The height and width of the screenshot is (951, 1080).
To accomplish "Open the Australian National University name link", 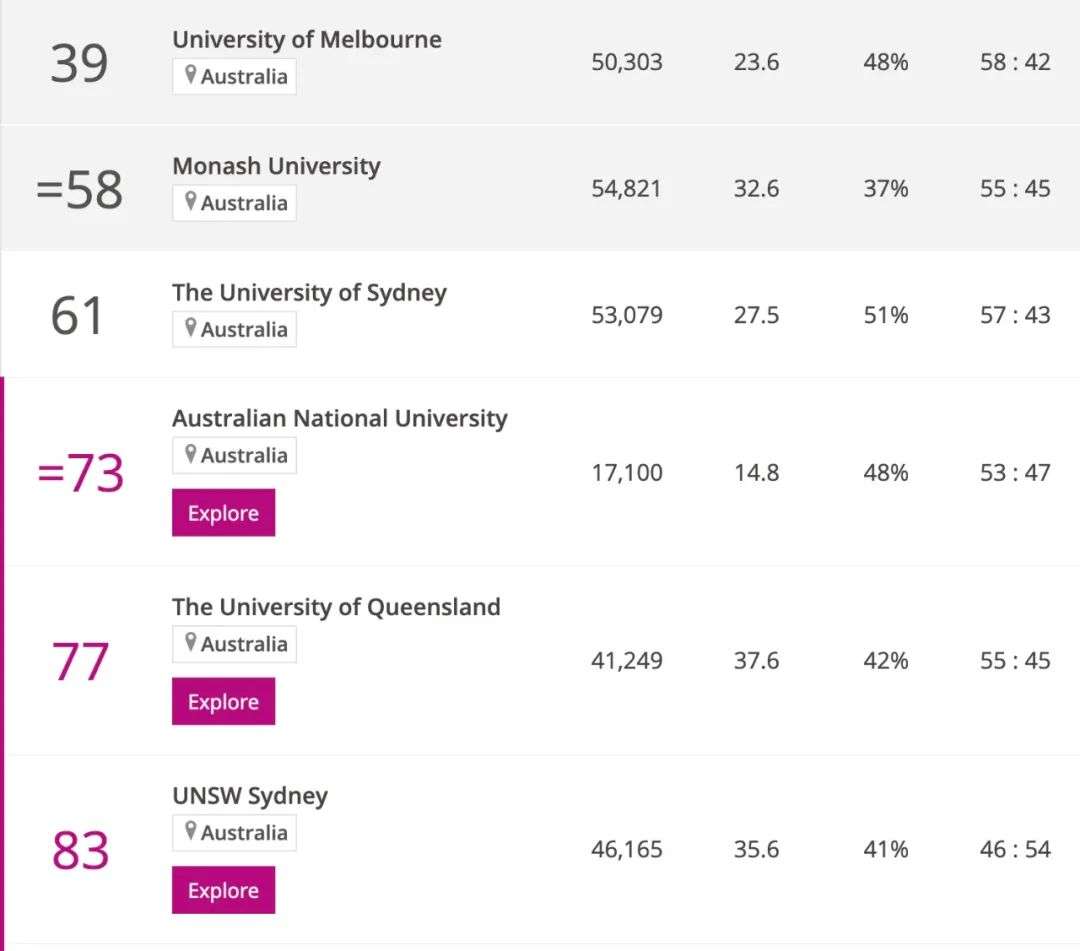I will (340, 418).
